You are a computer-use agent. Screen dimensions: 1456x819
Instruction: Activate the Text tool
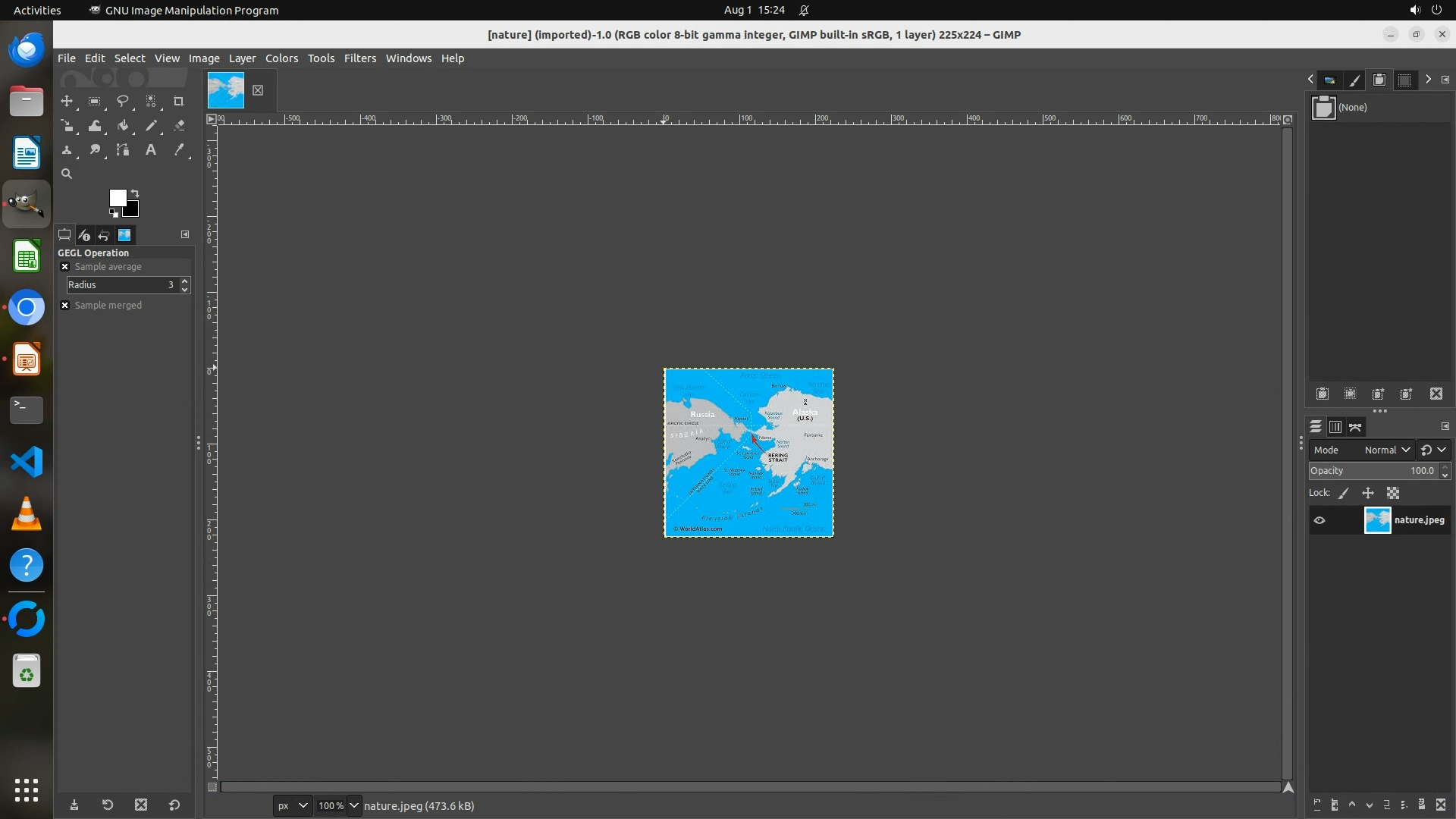[151, 150]
